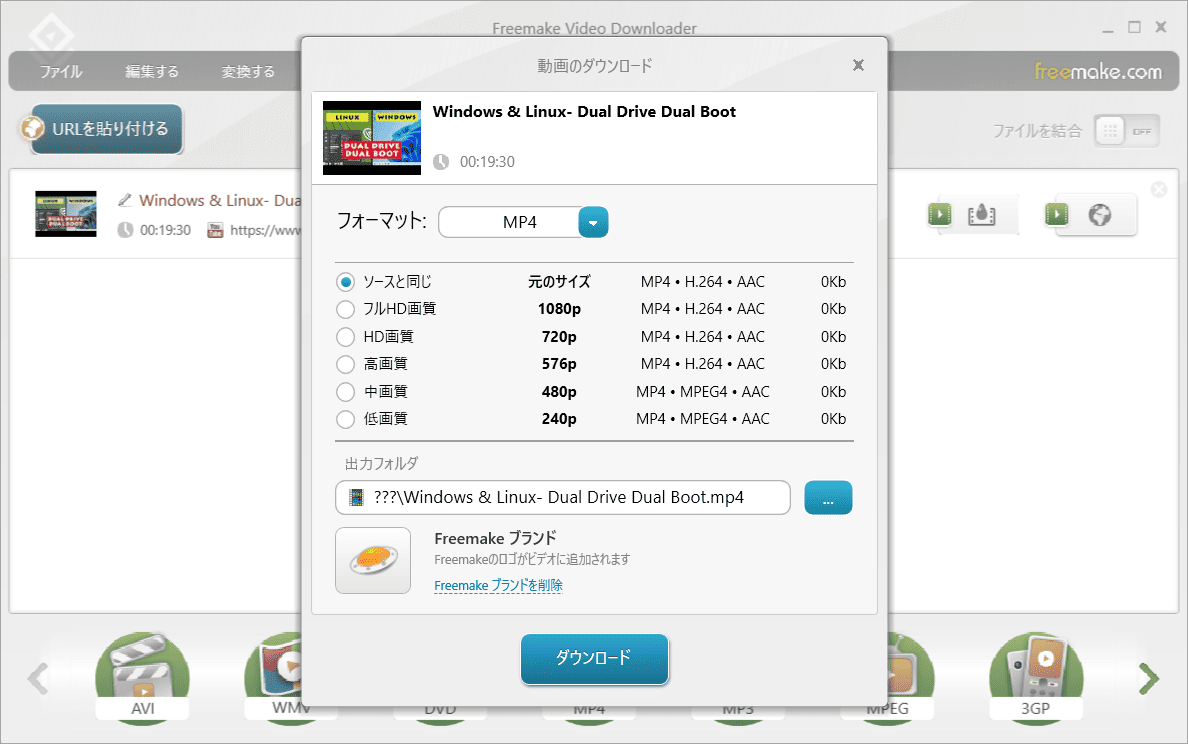
Task: Click the play with watermark icon button
Action: pyautogui.click(x=974, y=215)
